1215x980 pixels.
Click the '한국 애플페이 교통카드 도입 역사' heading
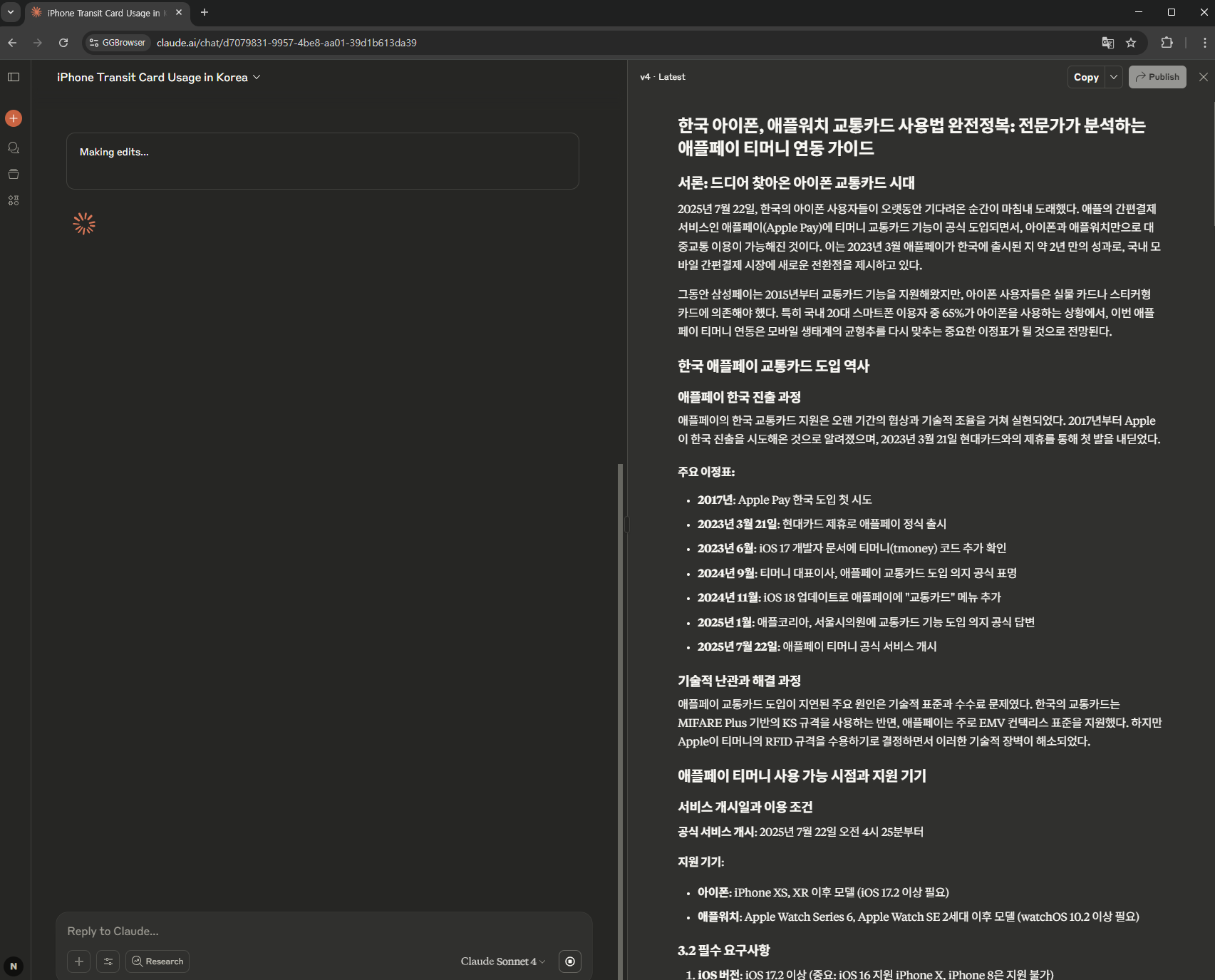click(x=774, y=366)
